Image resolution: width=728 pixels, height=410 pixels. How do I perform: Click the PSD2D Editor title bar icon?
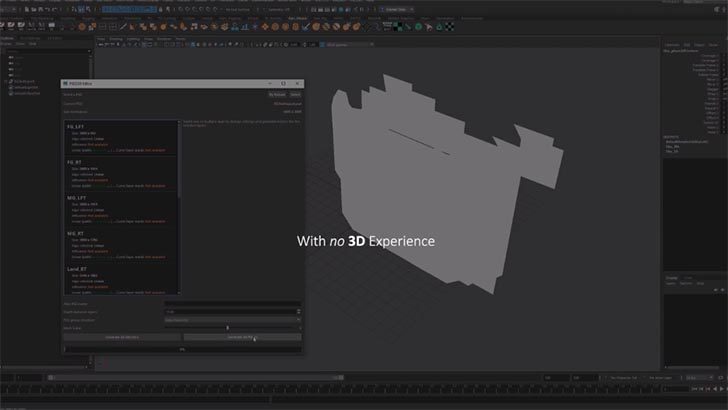[66, 83]
